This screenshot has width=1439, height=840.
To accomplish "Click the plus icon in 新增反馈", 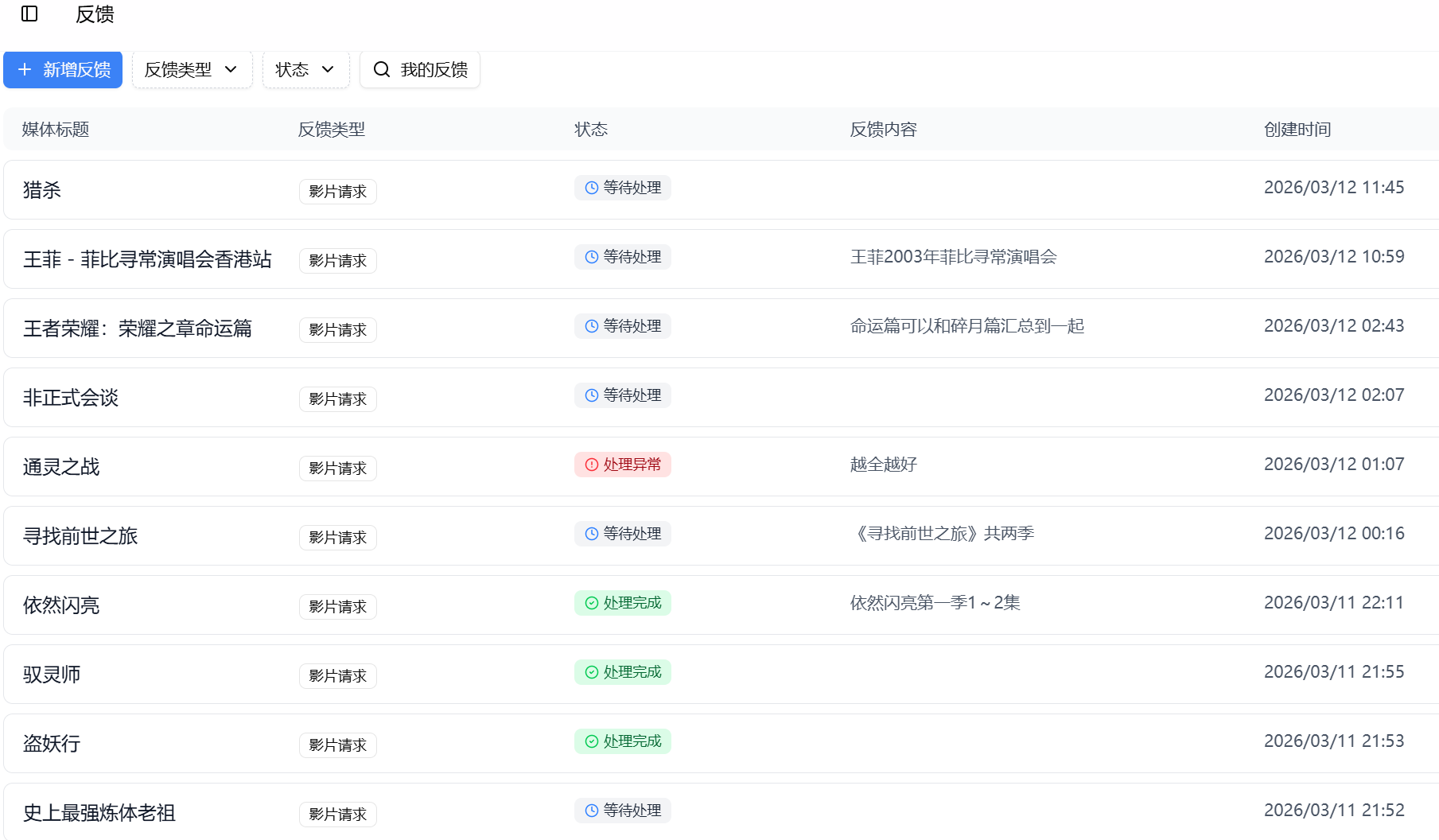I will (25, 70).
